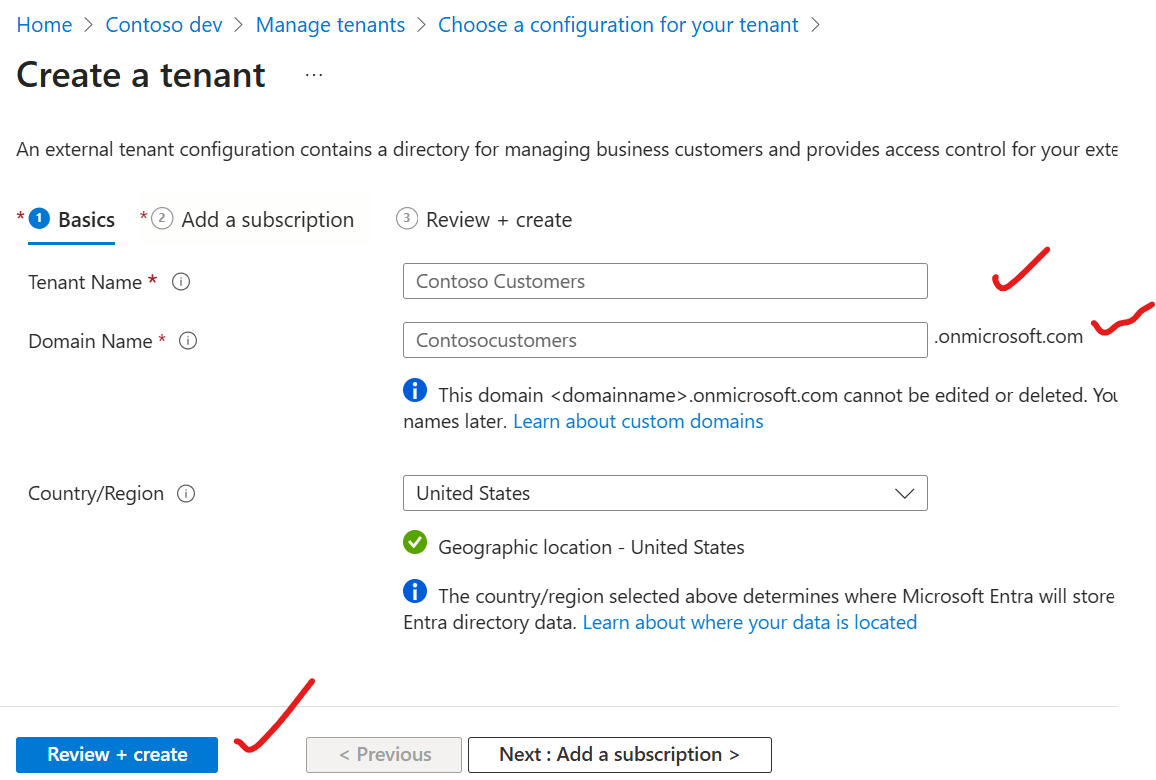Open Learn about custom domains link

638,421
